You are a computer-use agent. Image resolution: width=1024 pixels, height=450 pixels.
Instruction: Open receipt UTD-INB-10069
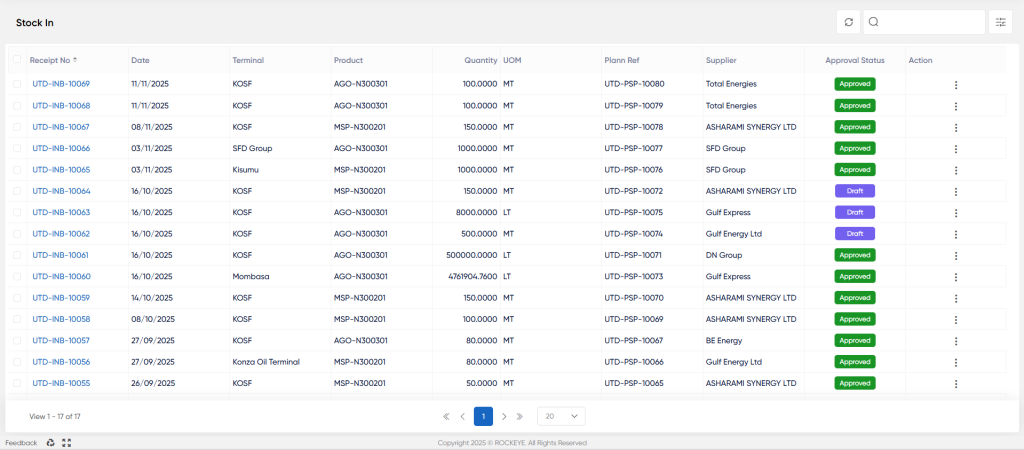click(61, 84)
